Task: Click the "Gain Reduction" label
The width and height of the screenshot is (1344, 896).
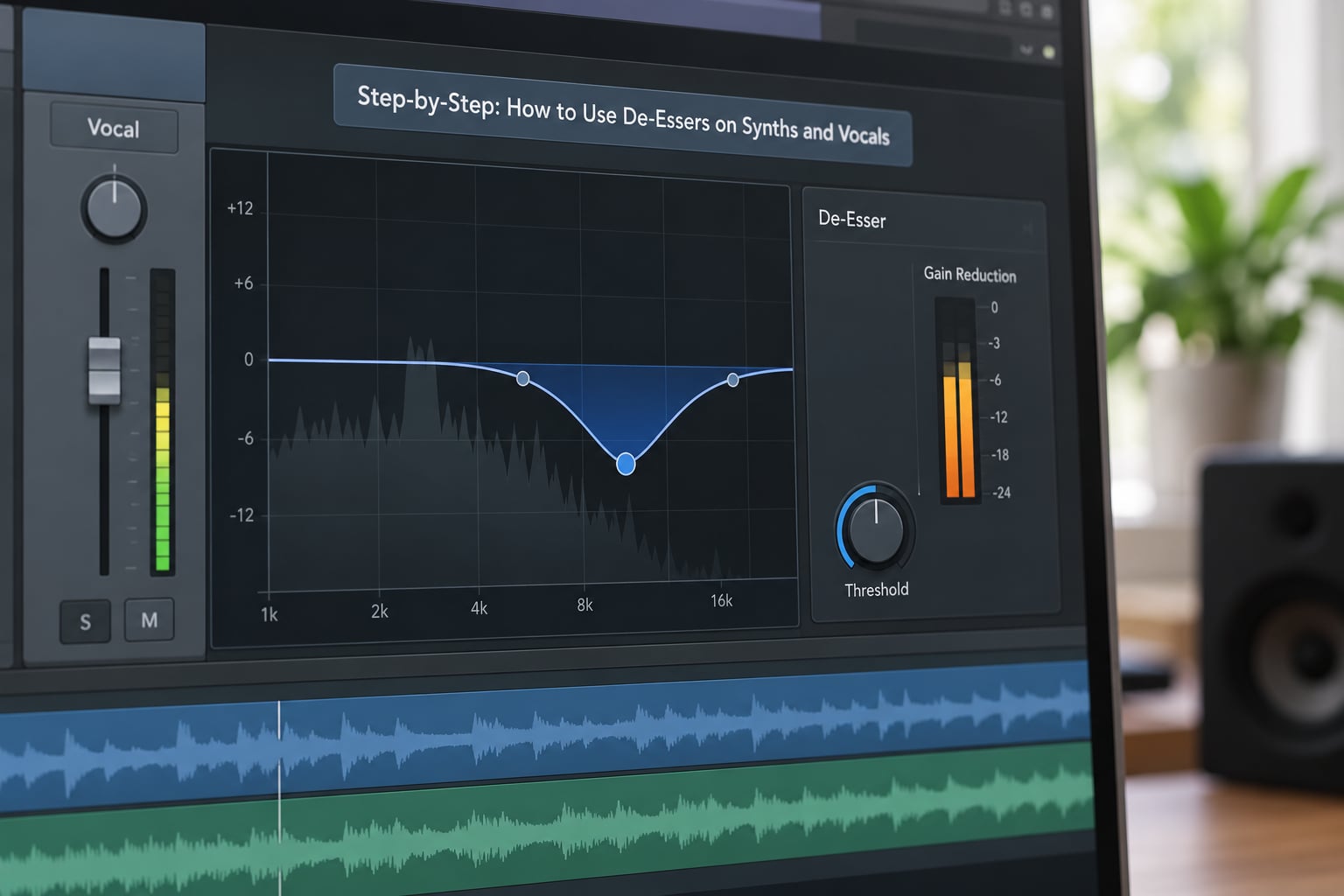Action: (x=969, y=274)
